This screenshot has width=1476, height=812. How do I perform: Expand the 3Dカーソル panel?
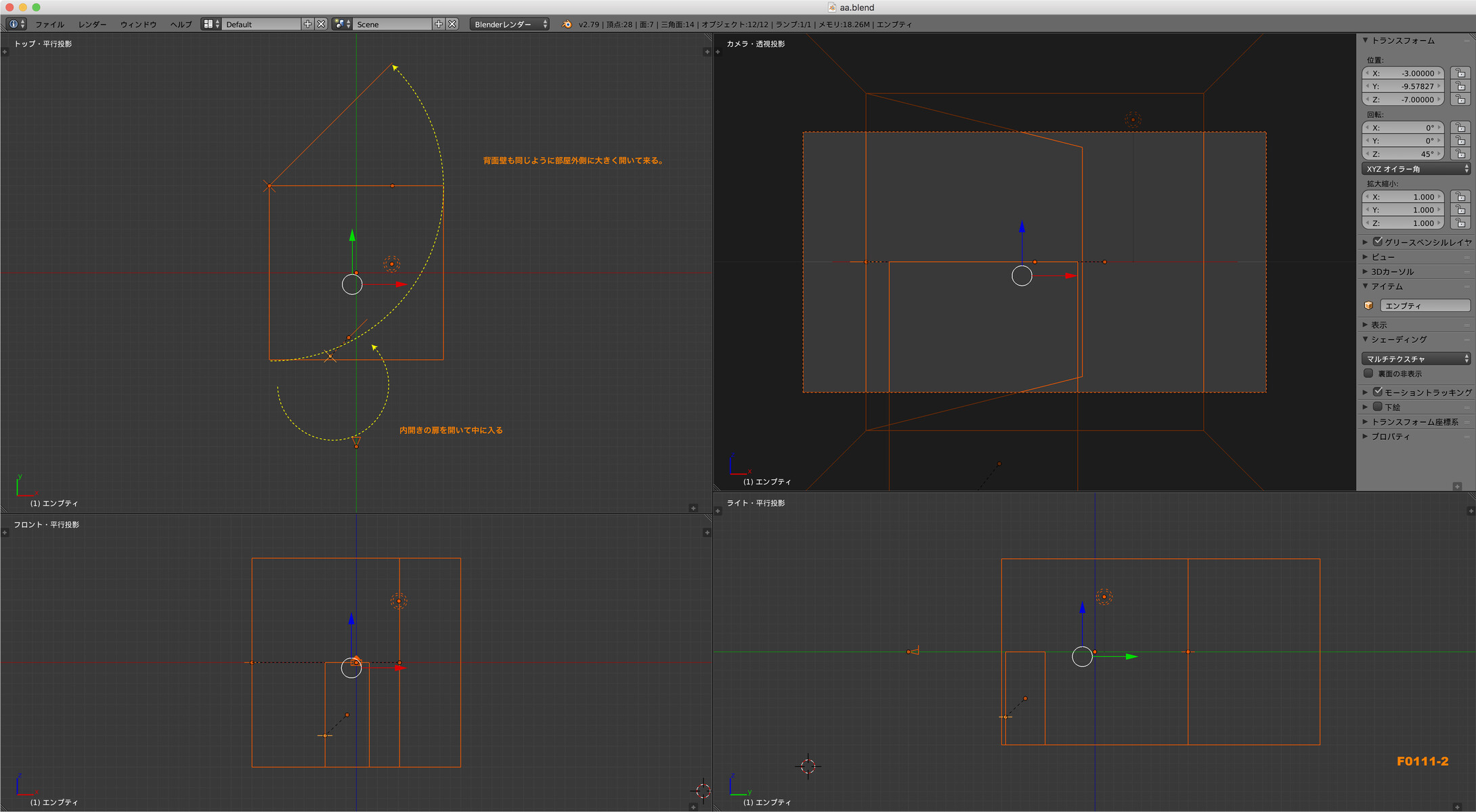click(1392, 271)
